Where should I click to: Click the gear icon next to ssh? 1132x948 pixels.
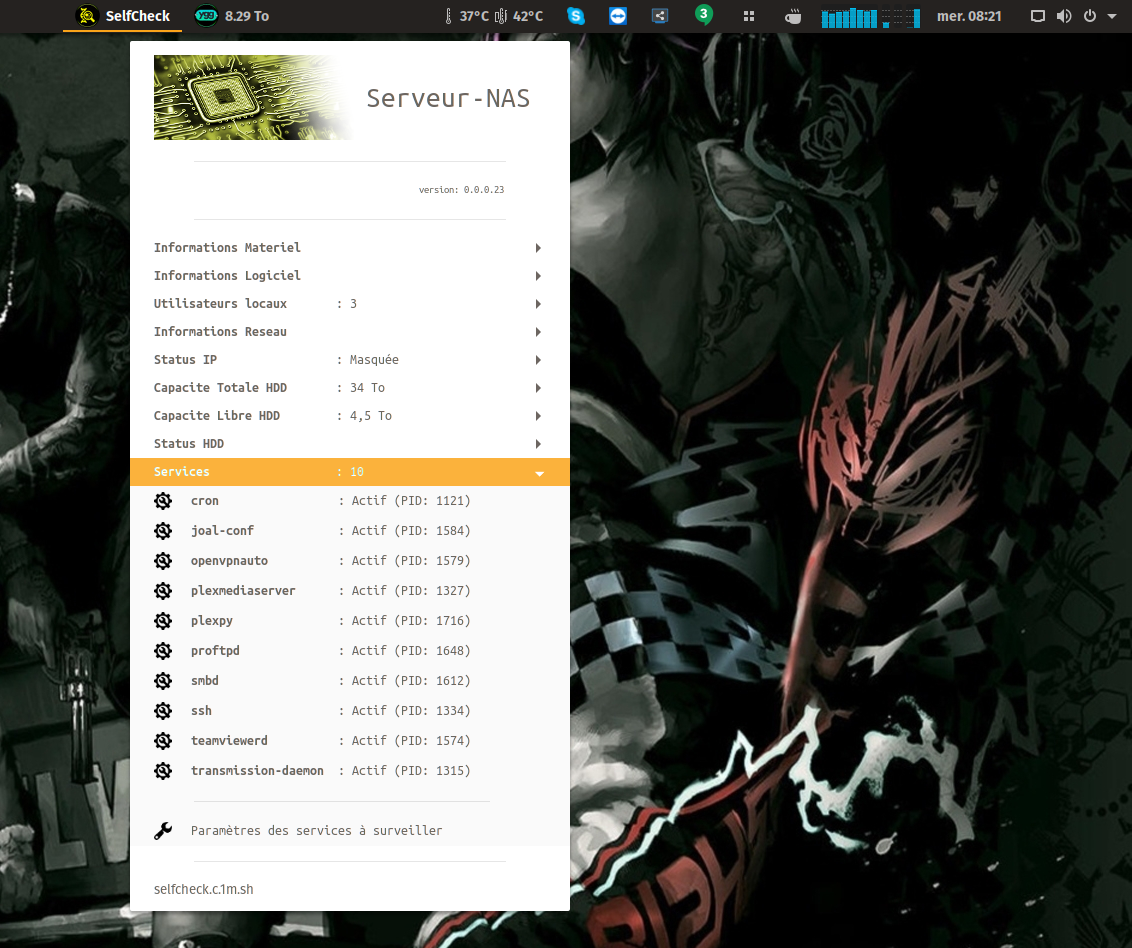pyautogui.click(x=163, y=711)
